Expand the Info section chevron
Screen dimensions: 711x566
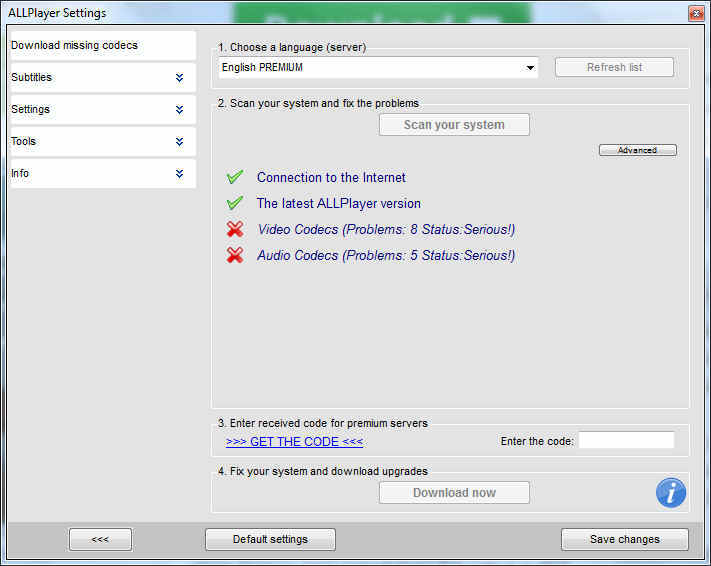pyautogui.click(x=180, y=174)
